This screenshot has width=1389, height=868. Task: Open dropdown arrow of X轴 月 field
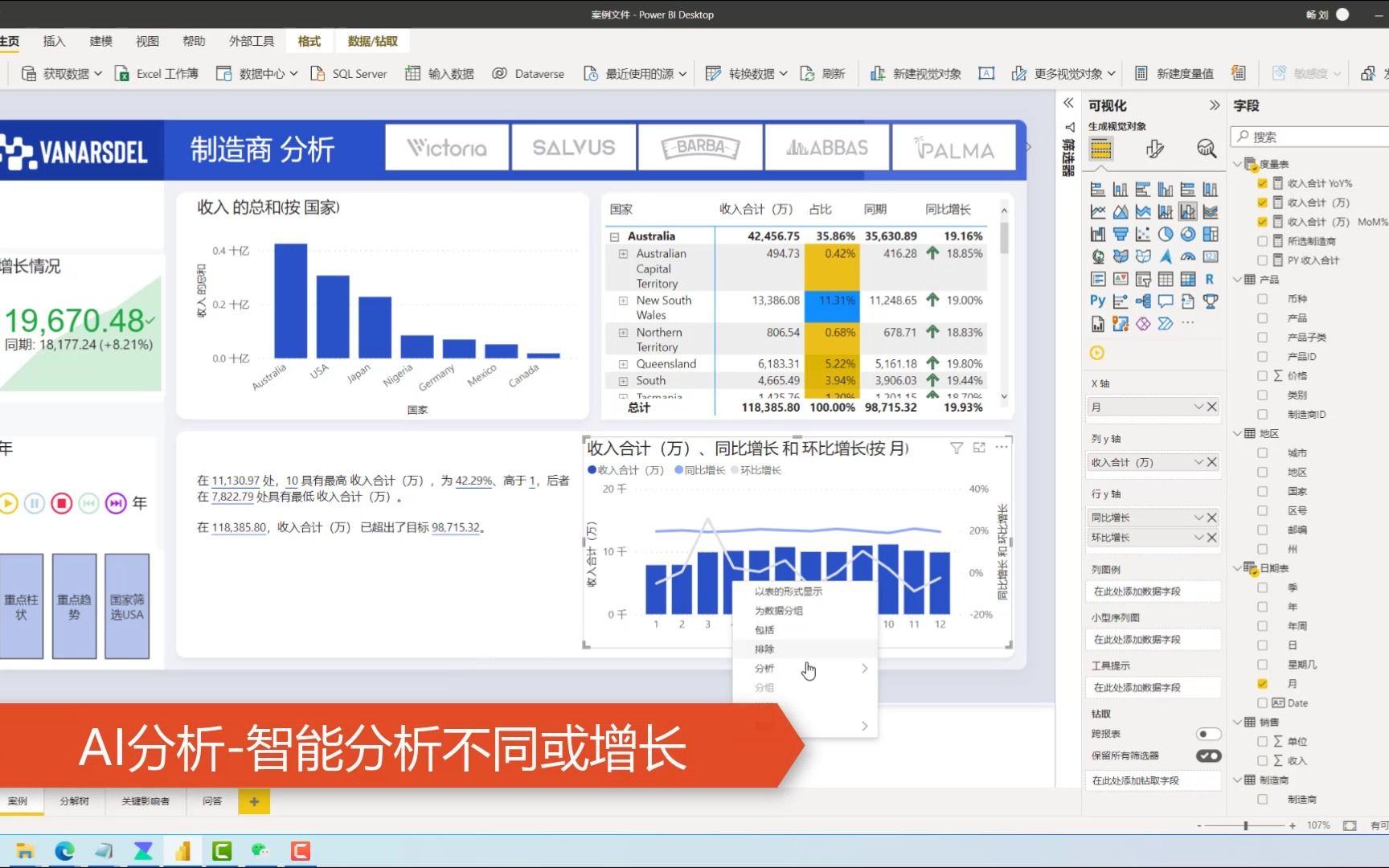tap(1198, 407)
